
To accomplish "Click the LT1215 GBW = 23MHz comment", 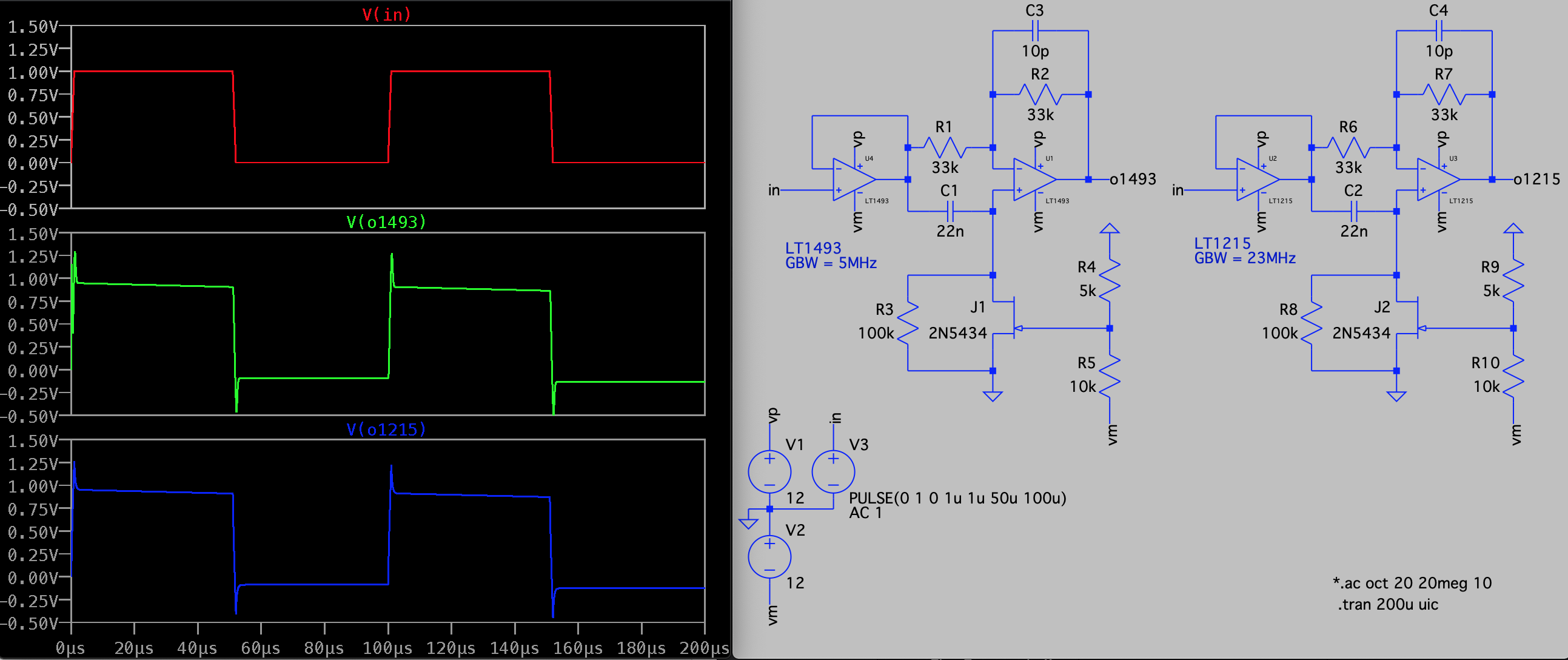I will 1244,251.
